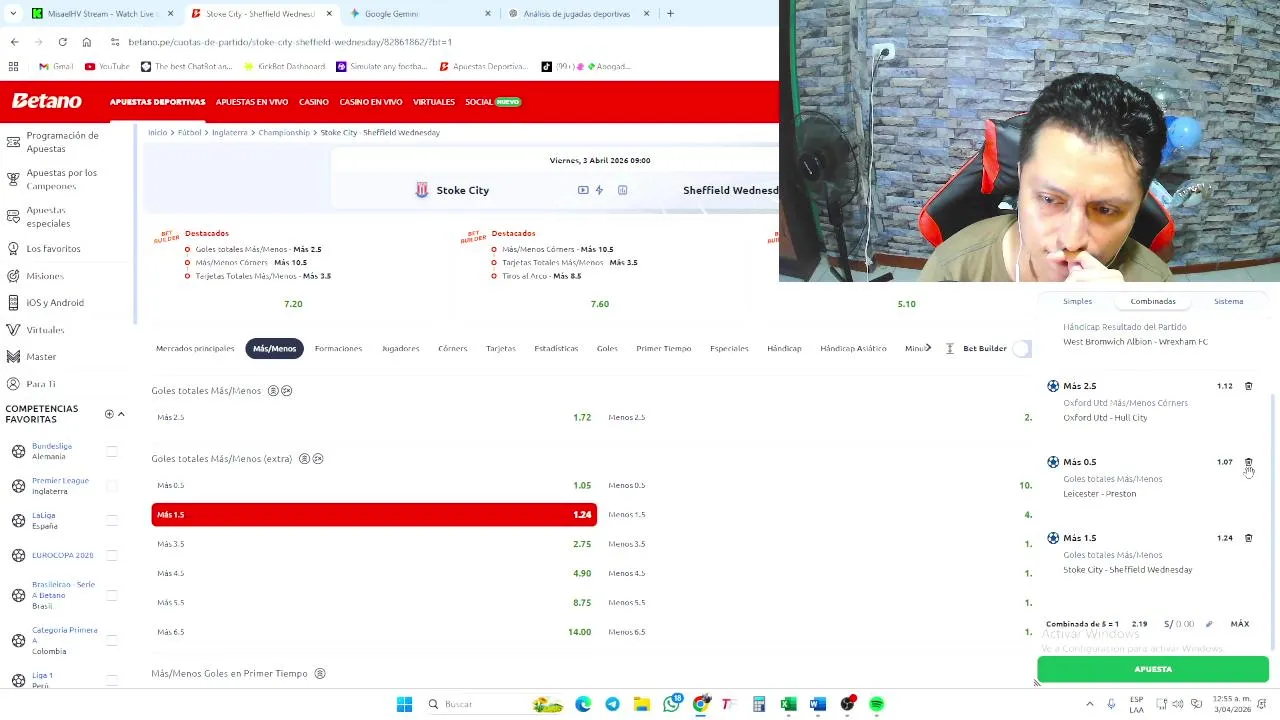Switch to Tarjetas market tab
Screen dimensions: 1280x720
pyautogui.click(x=501, y=348)
